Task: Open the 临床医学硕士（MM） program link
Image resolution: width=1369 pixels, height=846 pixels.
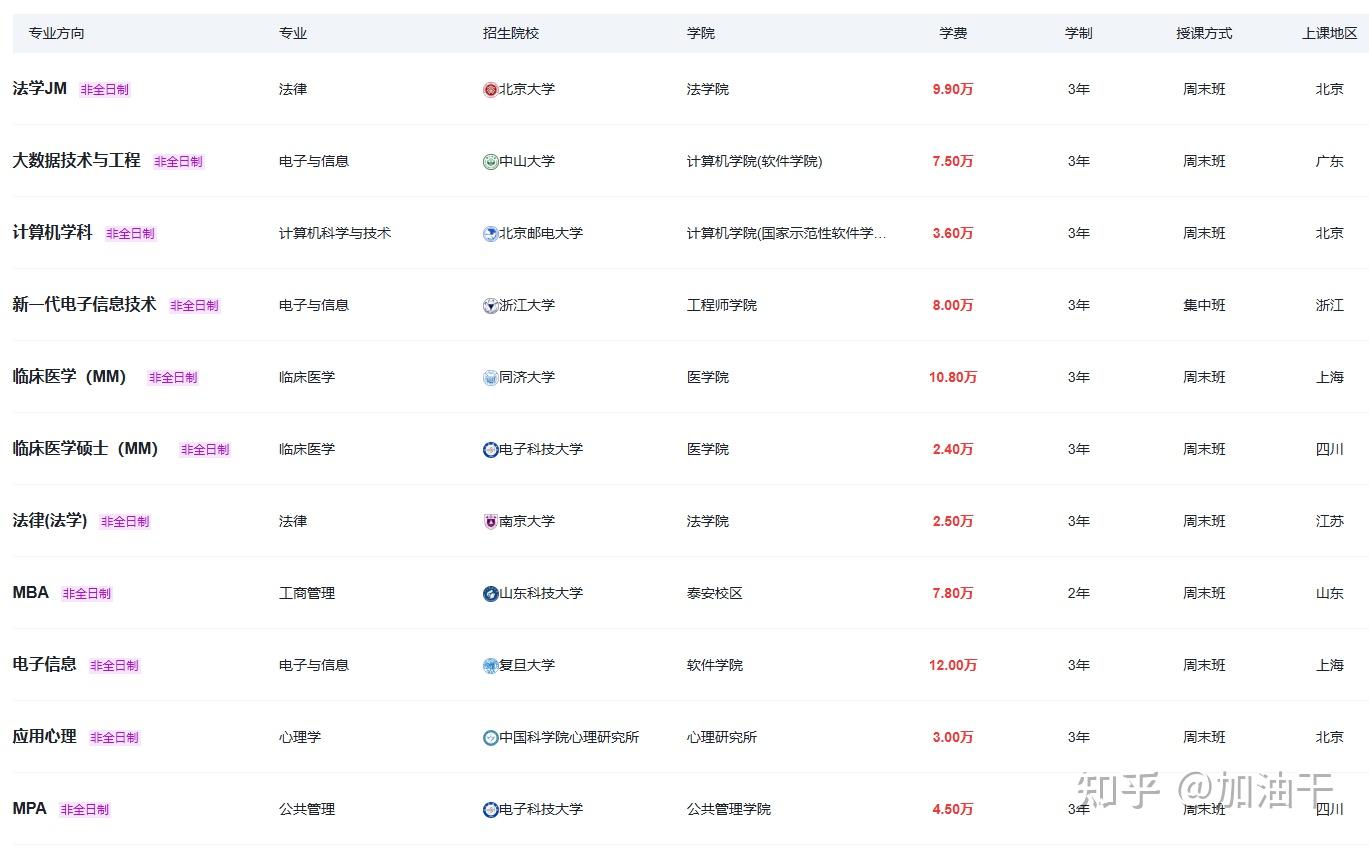Action: [x=86, y=449]
